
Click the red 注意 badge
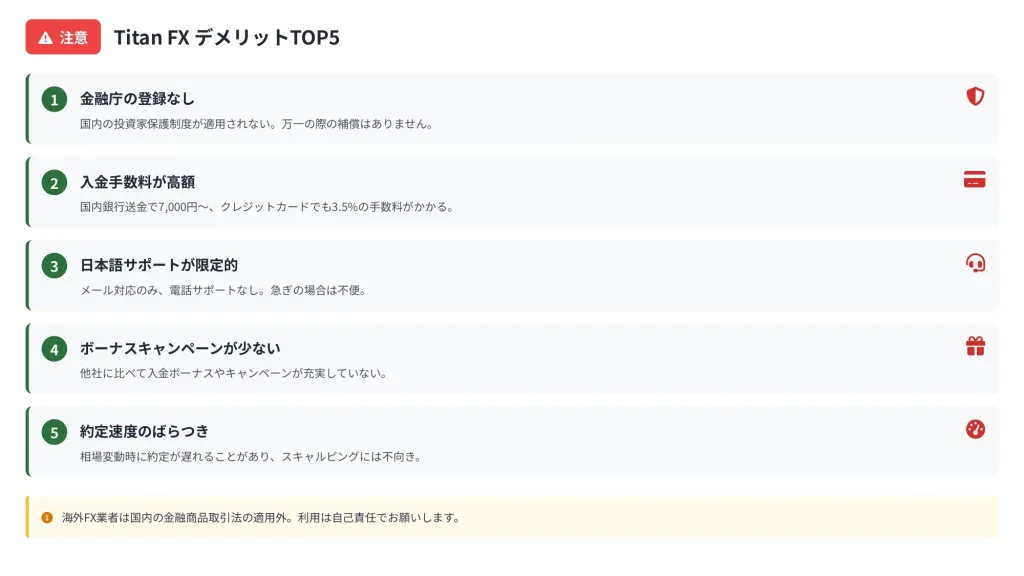pos(63,38)
